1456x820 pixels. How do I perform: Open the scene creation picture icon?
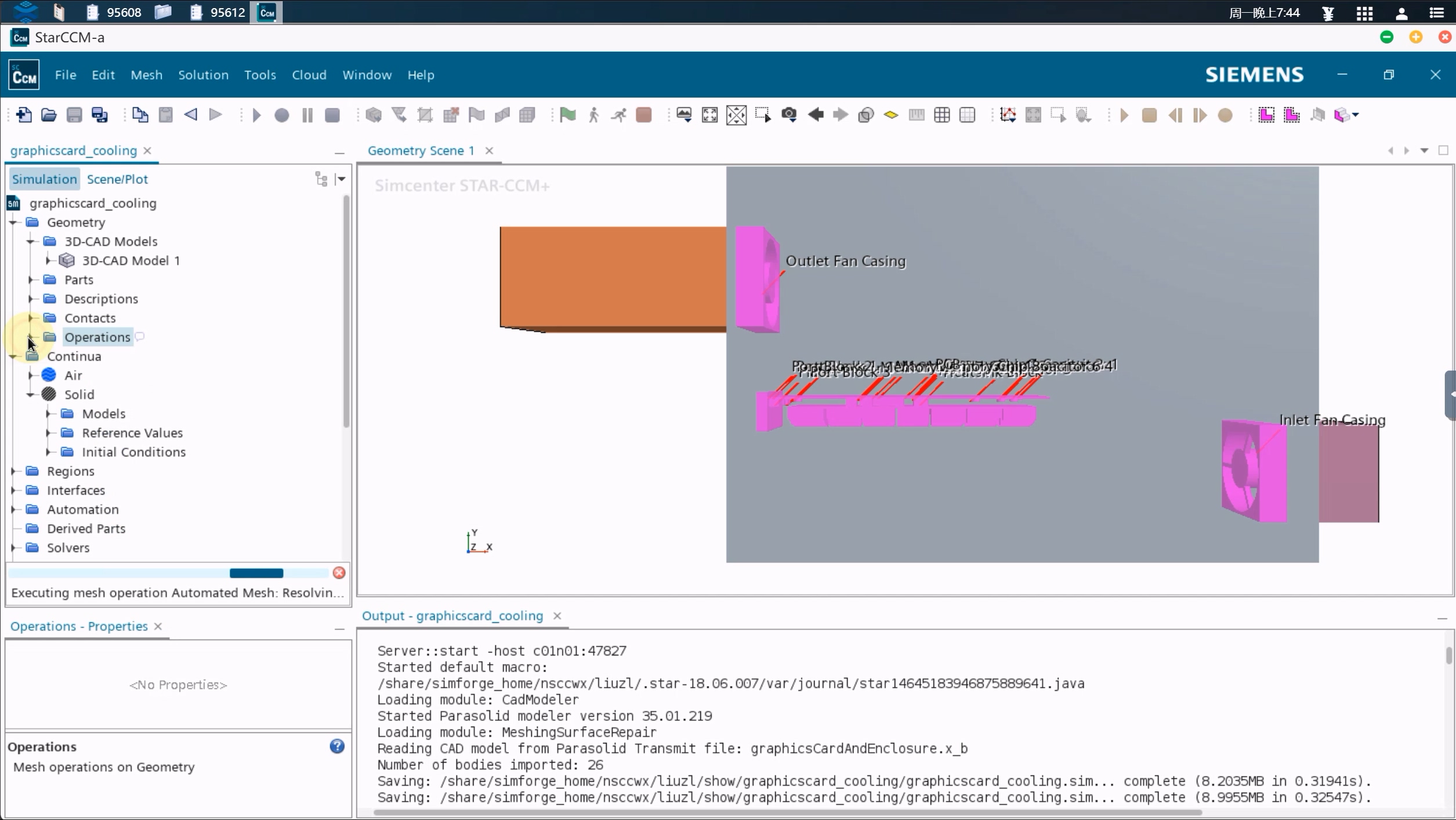coord(684,115)
